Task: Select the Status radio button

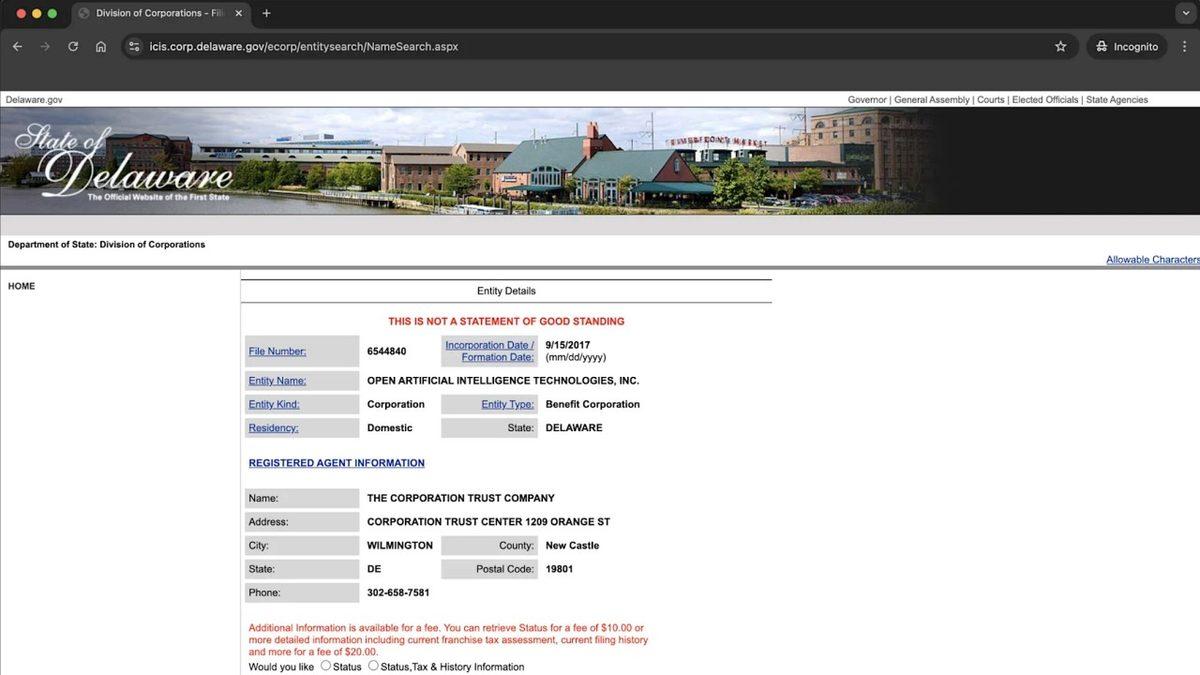Action: click(x=326, y=666)
